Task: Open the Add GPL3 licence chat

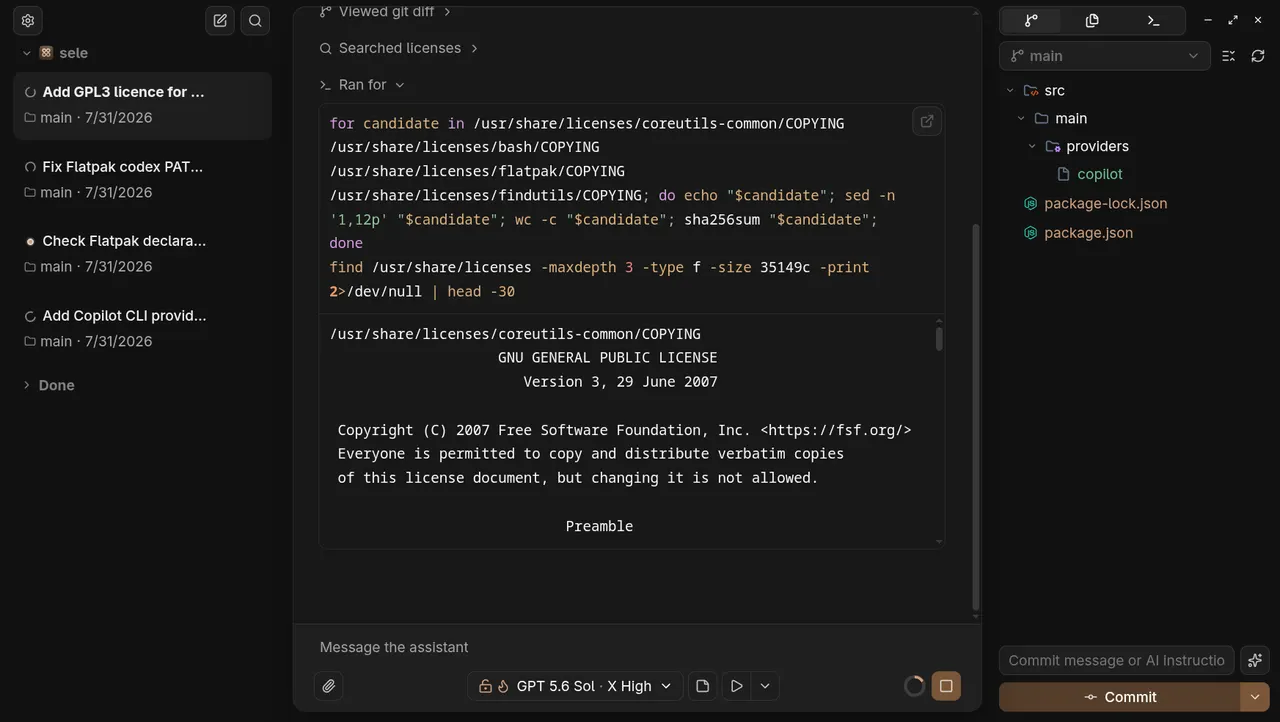Action: pos(142,105)
